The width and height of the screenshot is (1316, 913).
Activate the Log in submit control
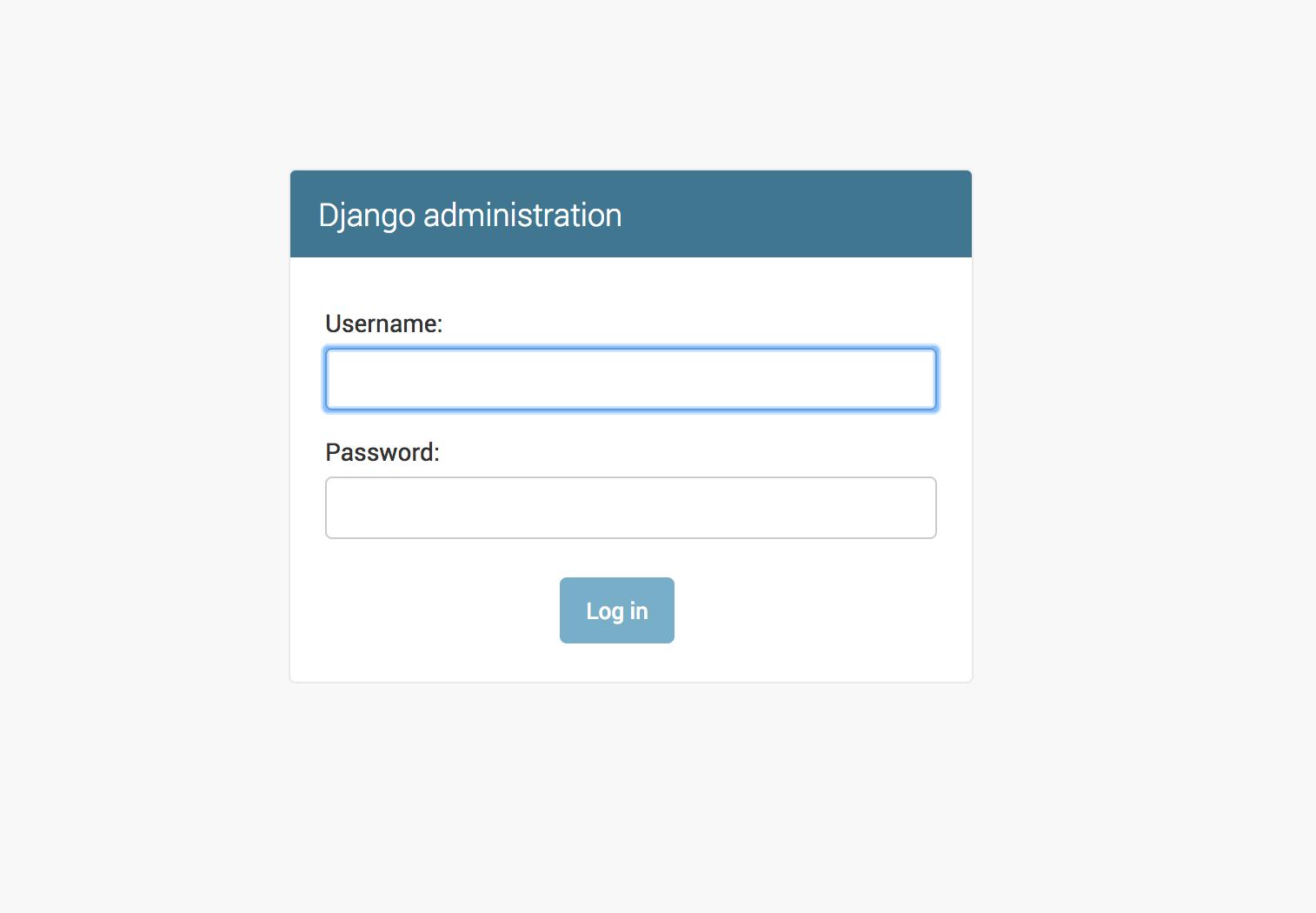(616, 610)
